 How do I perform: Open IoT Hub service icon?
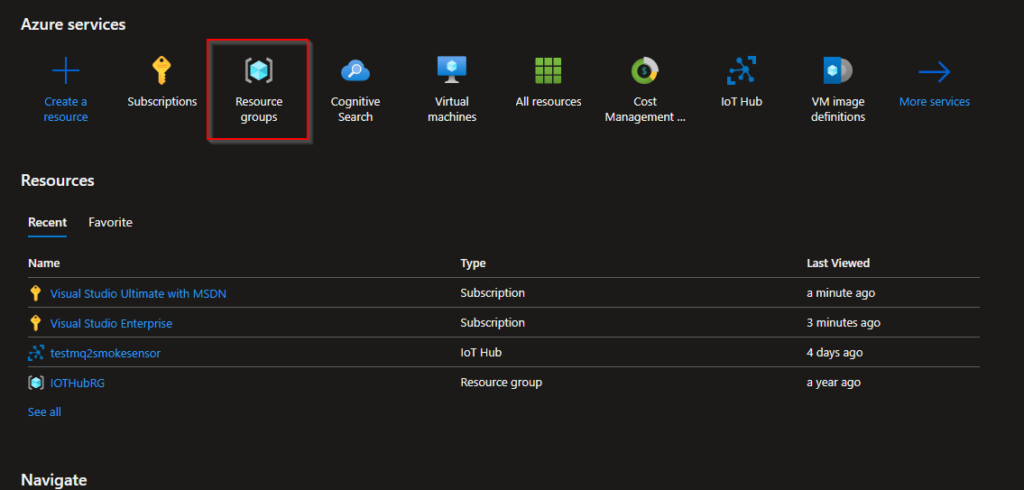(x=741, y=71)
